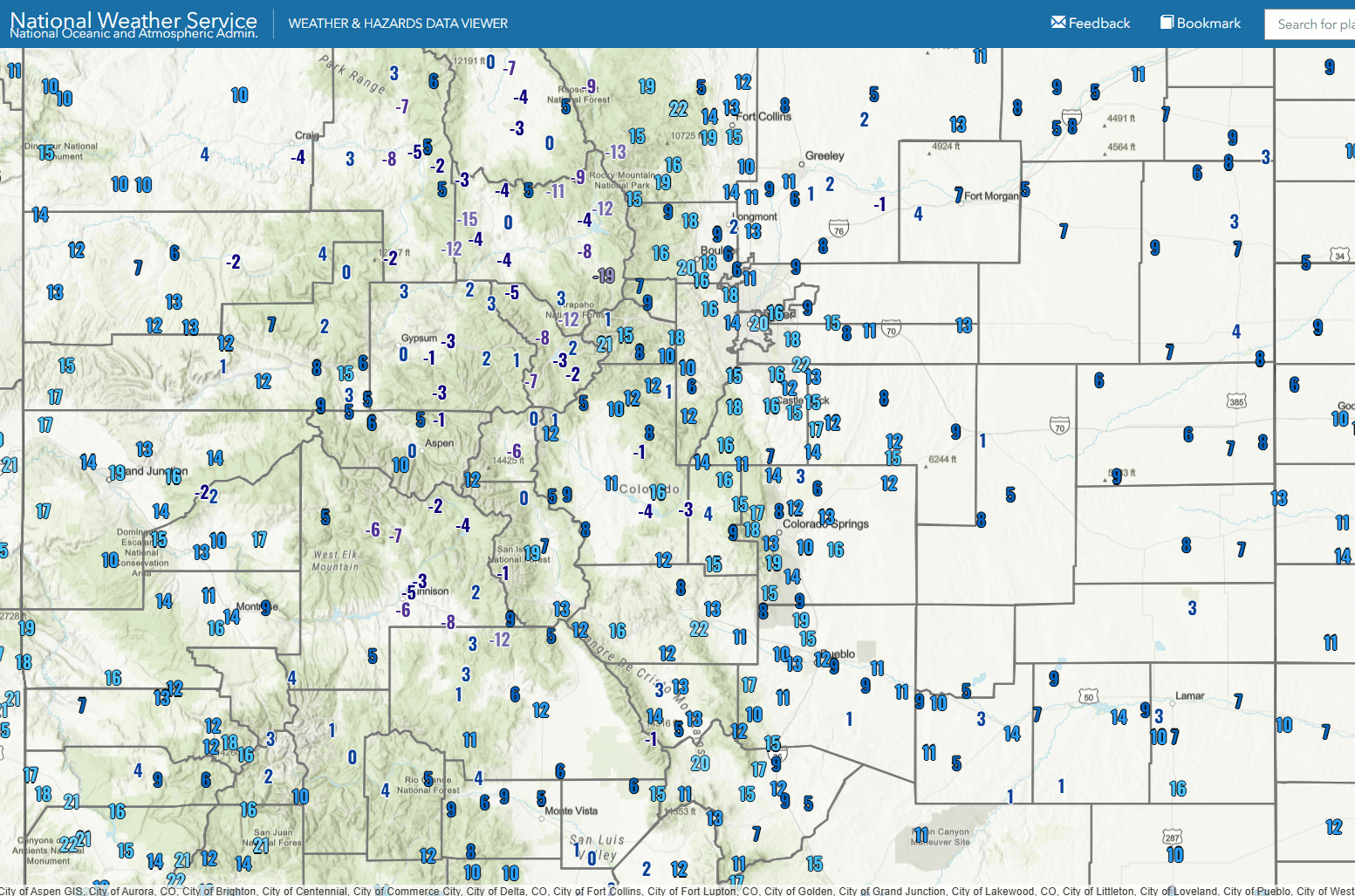
Task: Click the US-34 highway shield
Action: 1340,256
